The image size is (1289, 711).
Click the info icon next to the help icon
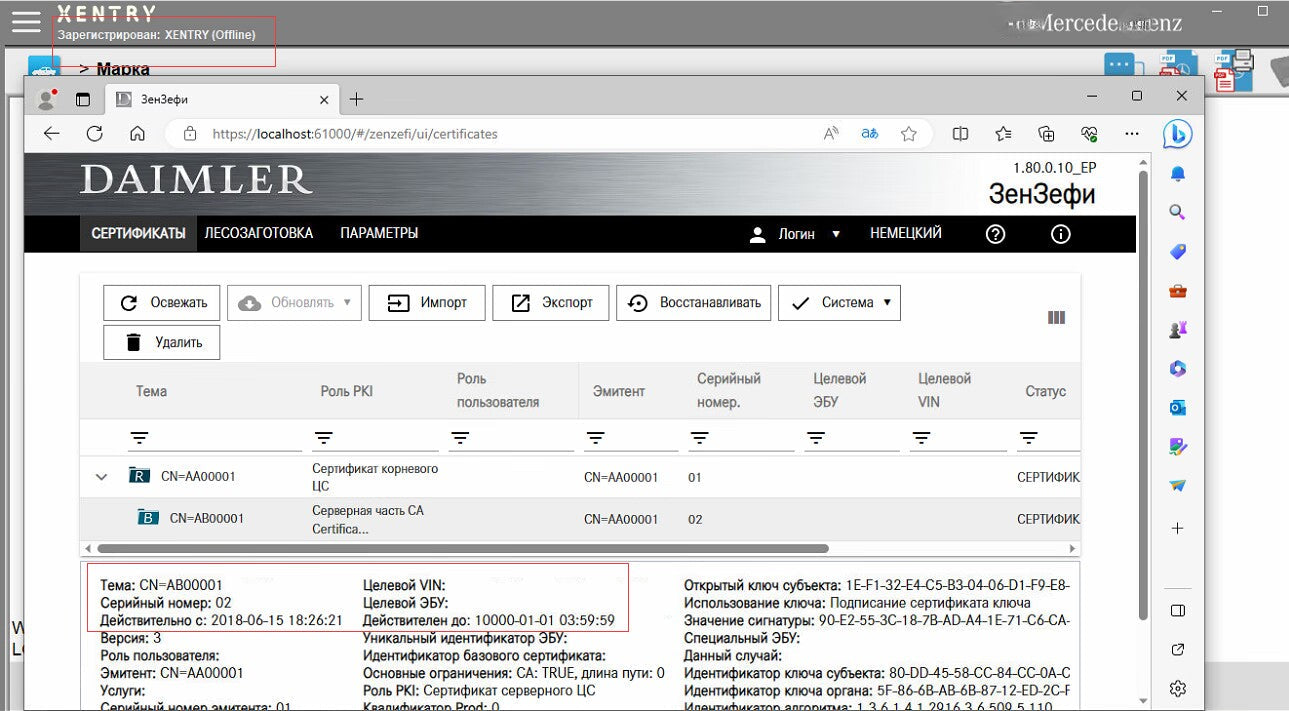pyautogui.click(x=1060, y=234)
